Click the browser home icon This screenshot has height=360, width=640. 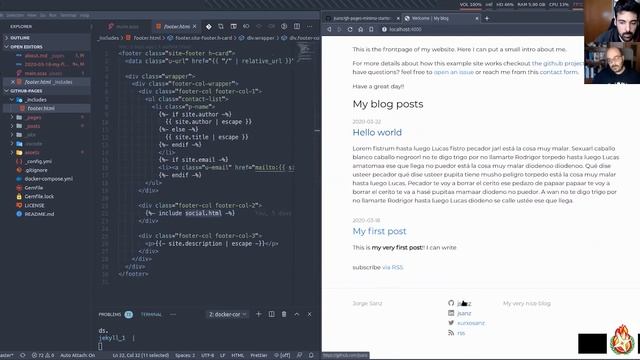point(360,29)
